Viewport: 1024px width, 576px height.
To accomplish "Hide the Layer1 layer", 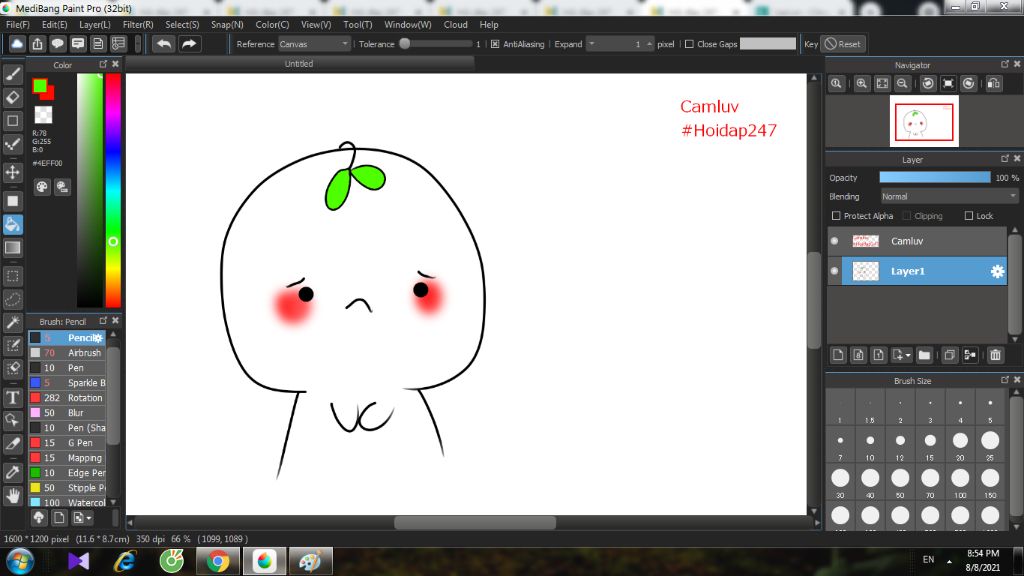I will point(835,271).
